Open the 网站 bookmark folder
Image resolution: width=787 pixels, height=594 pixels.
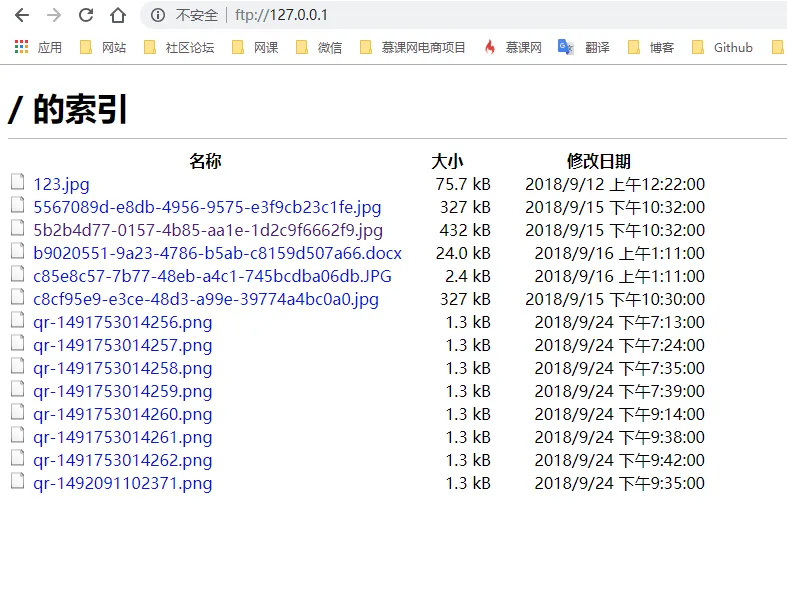coord(103,47)
